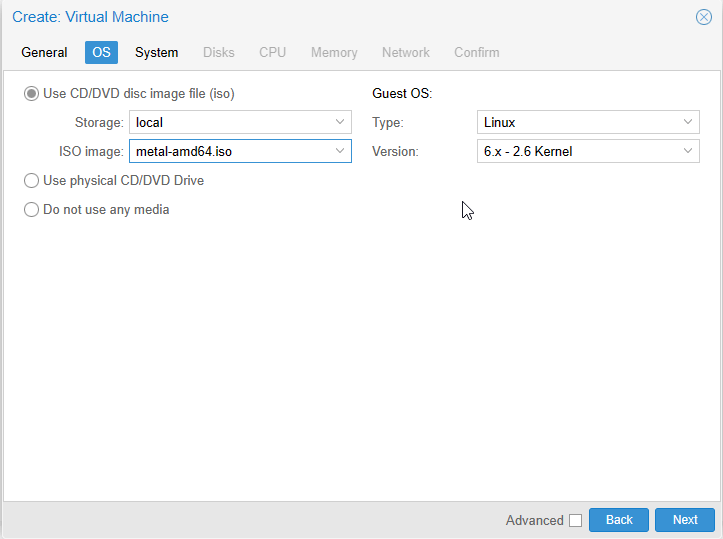723x539 pixels.
Task: Open the Disks tab
Action: (x=219, y=53)
